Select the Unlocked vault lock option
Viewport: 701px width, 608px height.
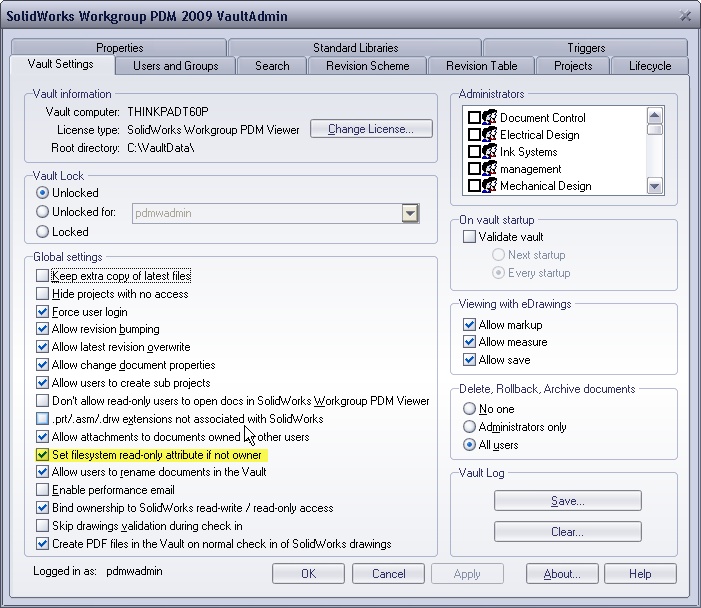click(42, 193)
